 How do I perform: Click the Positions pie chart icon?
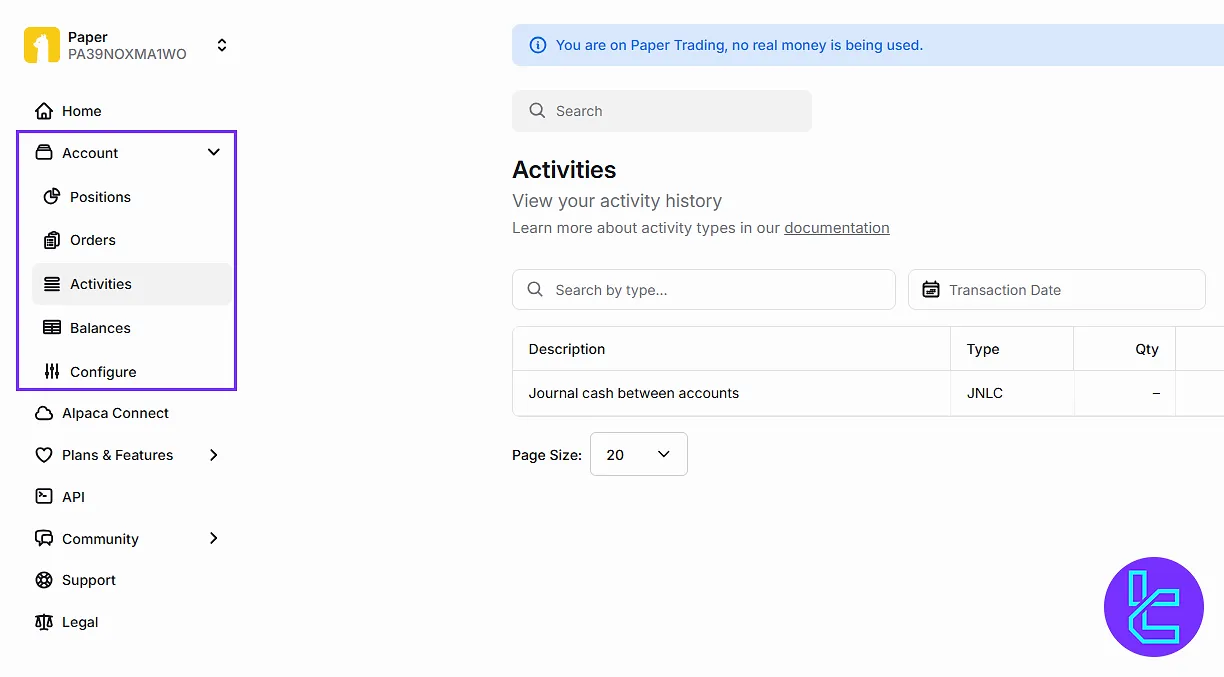pos(52,197)
